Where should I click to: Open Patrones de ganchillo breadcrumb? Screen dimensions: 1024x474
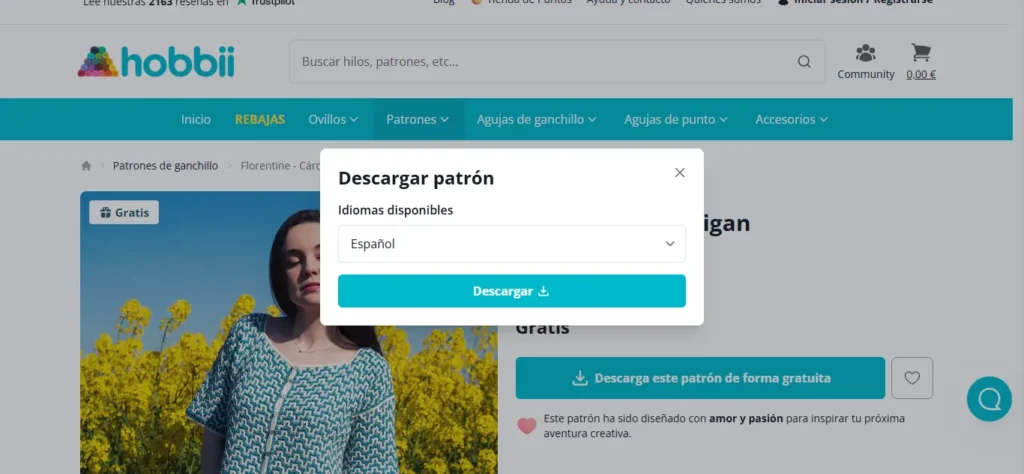165,166
